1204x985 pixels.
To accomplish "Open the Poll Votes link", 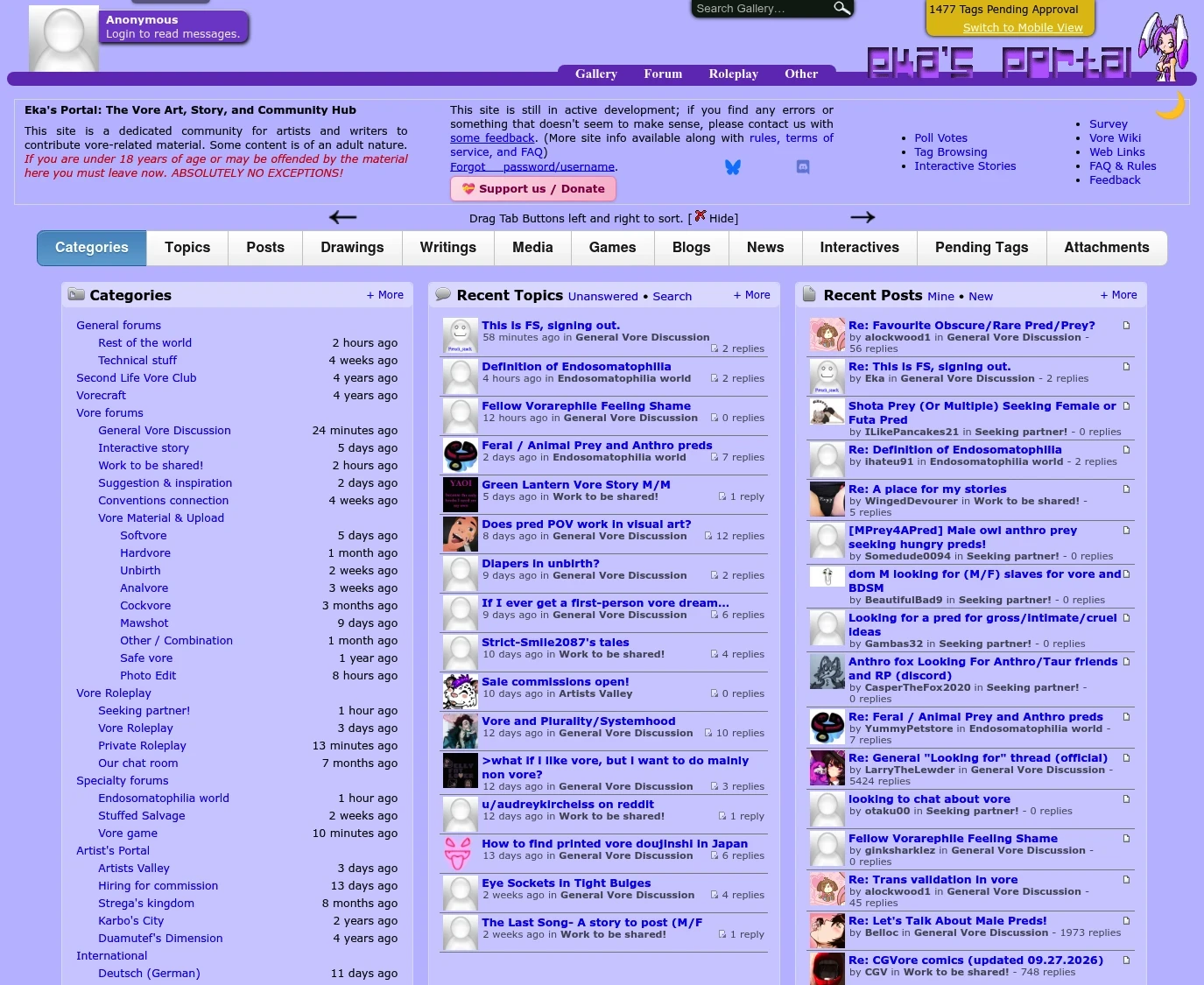I will tap(941, 138).
